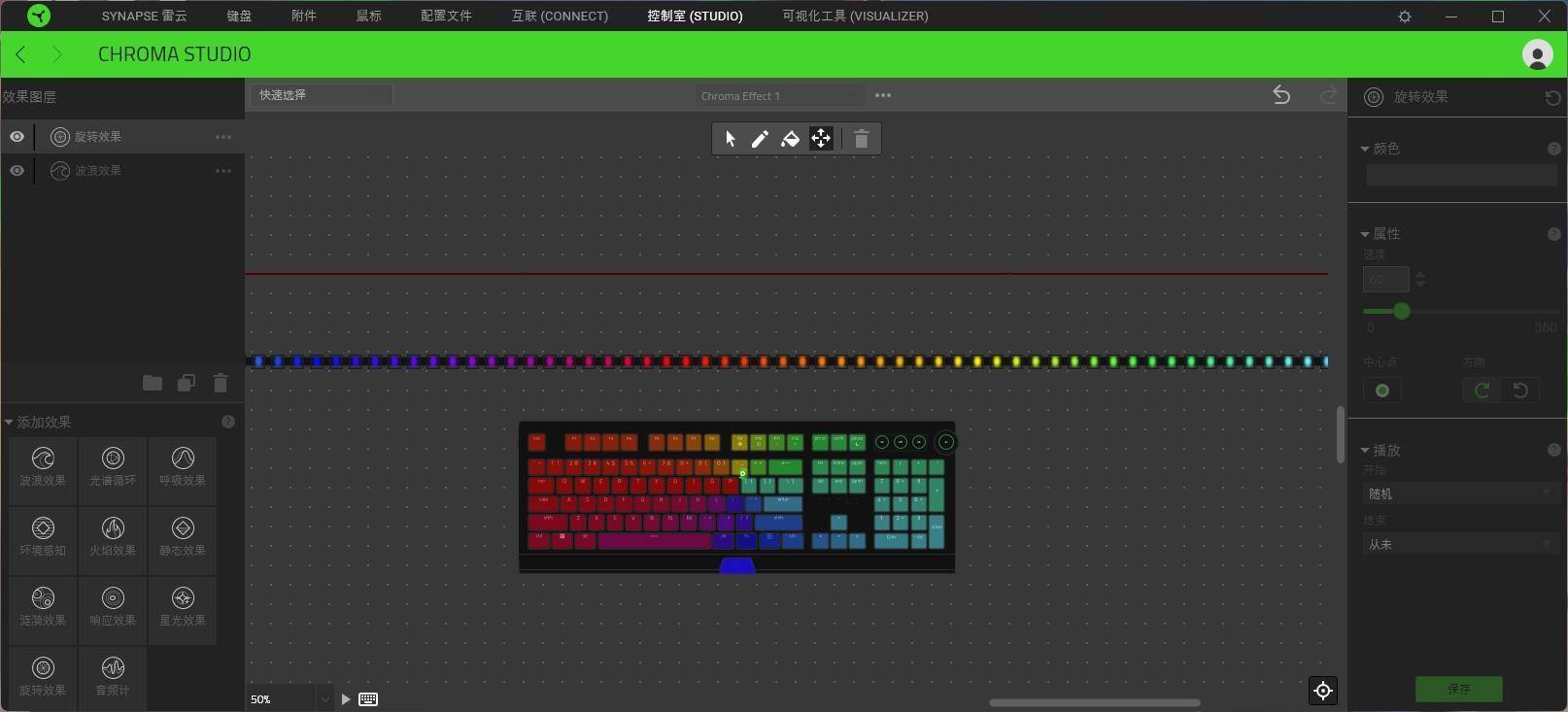Viewport: 1568px width, 712px height.
Task: Go to the 互联 (CONNECT) tab
Action: click(561, 16)
